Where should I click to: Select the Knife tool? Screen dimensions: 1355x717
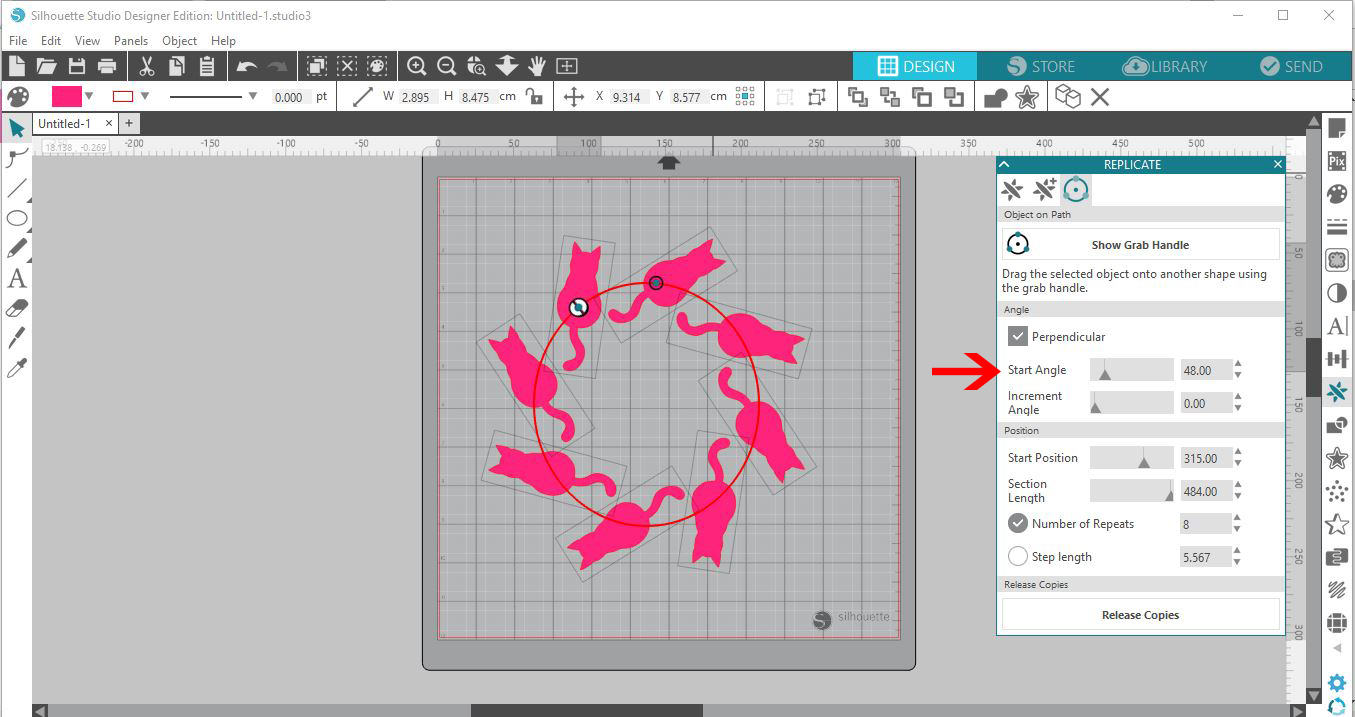pos(17,338)
